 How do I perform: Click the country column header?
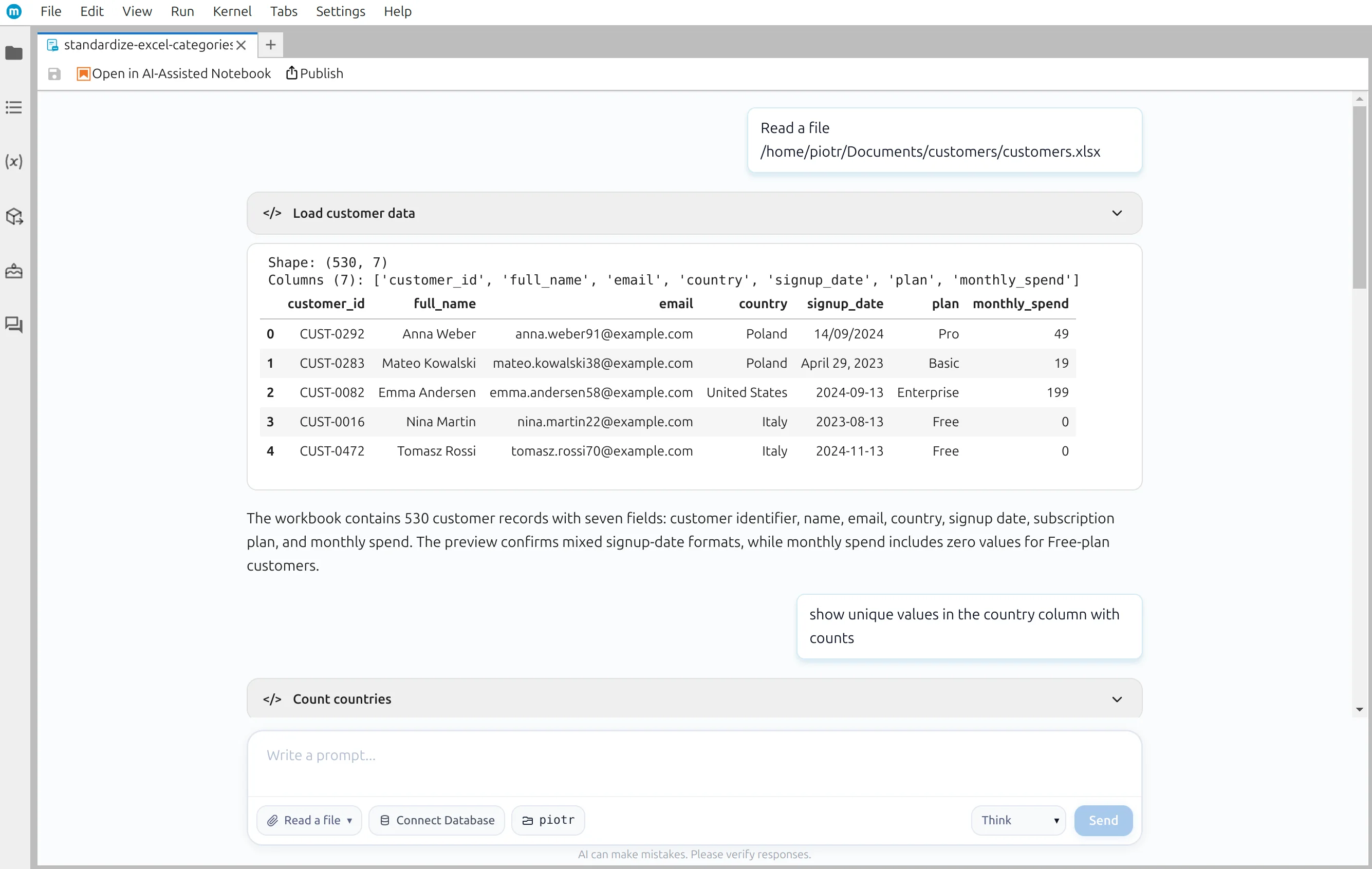point(763,304)
